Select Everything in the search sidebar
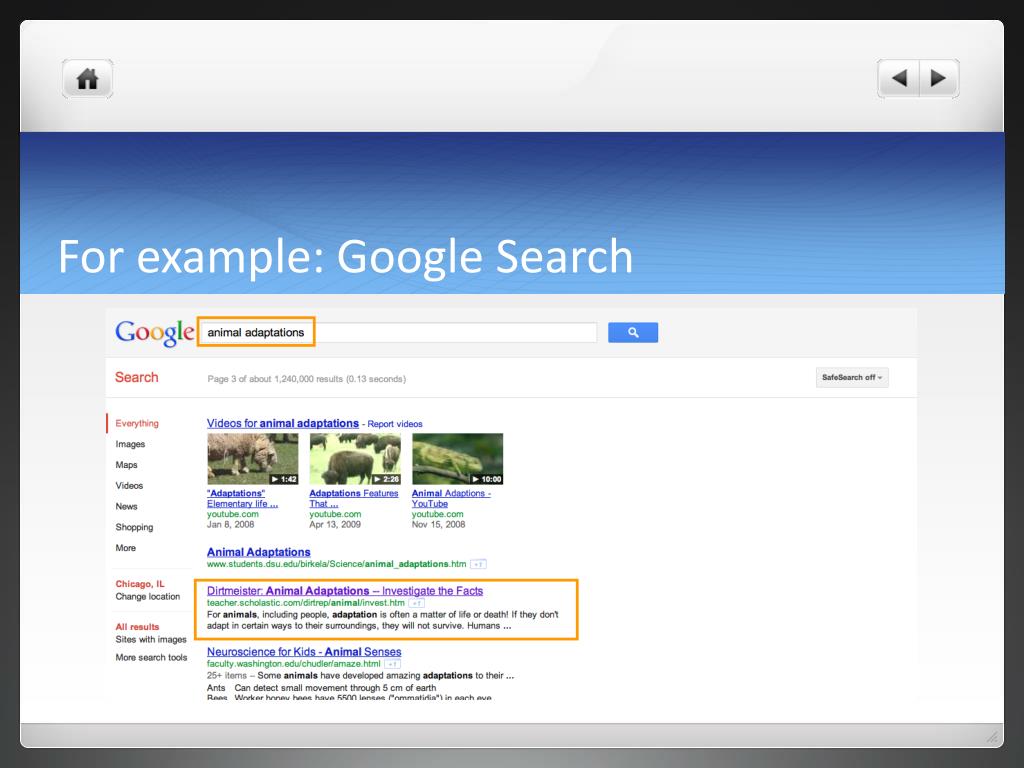Image resolution: width=1024 pixels, height=768 pixels. 137,423
